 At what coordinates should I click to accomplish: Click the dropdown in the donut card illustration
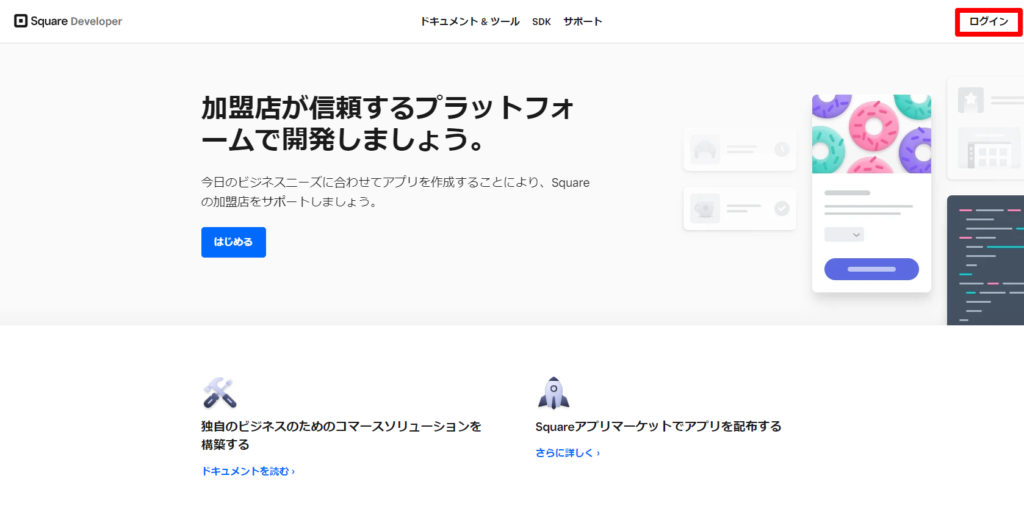pyautogui.click(x=844, y=234)
